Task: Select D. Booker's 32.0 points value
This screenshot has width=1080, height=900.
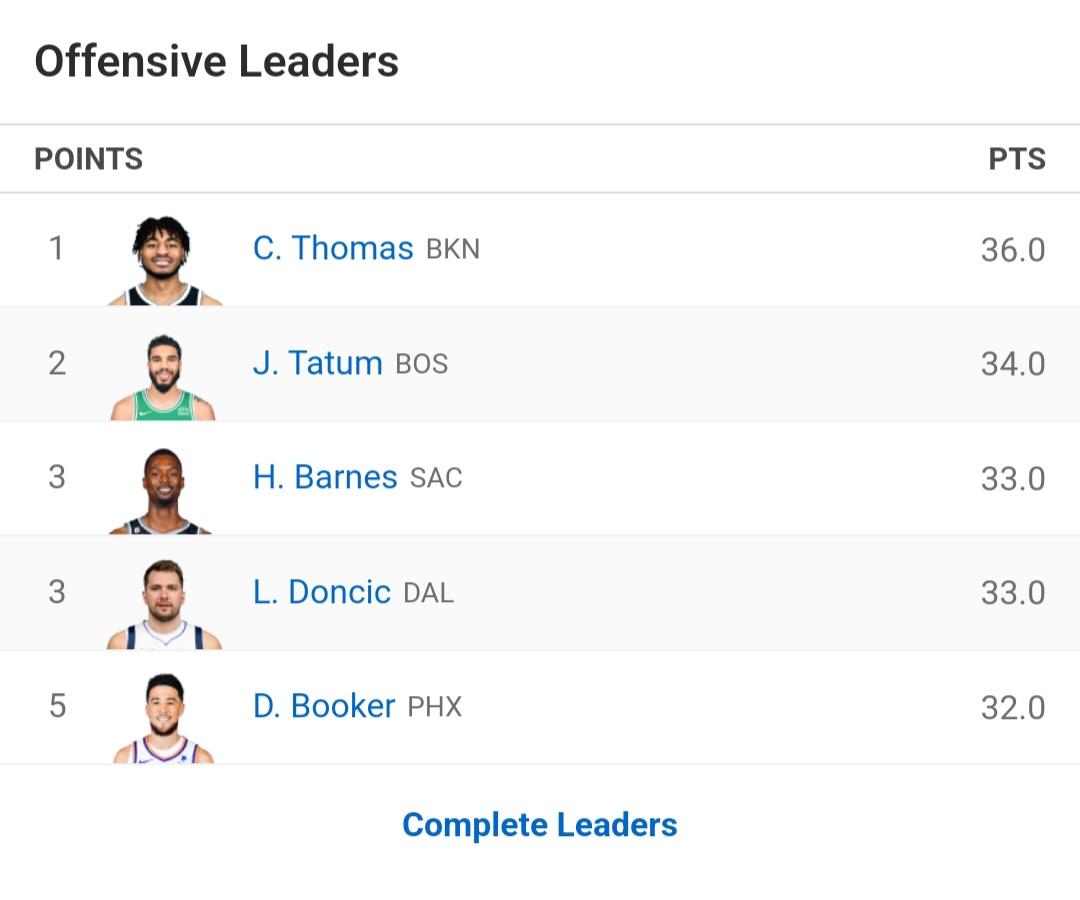Action: (x=1012, y=708)
